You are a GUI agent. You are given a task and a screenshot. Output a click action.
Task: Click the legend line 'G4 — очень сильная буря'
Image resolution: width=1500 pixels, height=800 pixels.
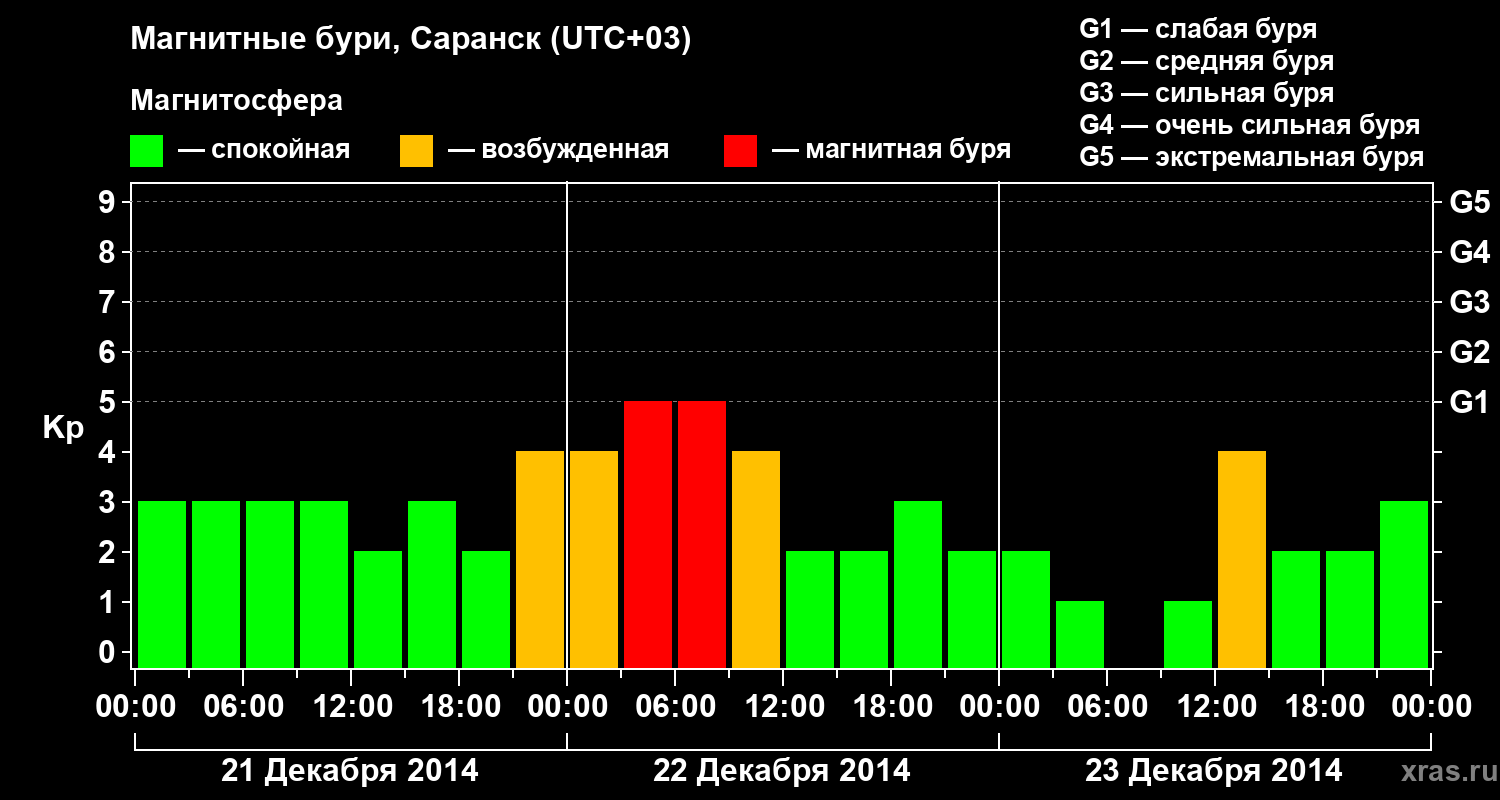[x=1250, y=125]
